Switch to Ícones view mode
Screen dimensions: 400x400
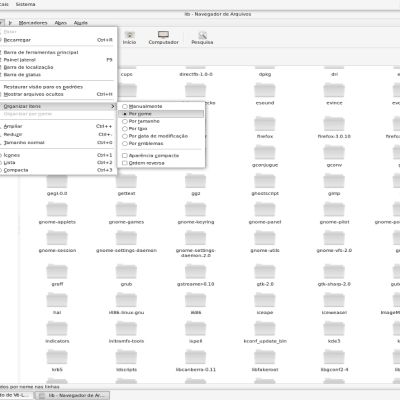[57, 155]
